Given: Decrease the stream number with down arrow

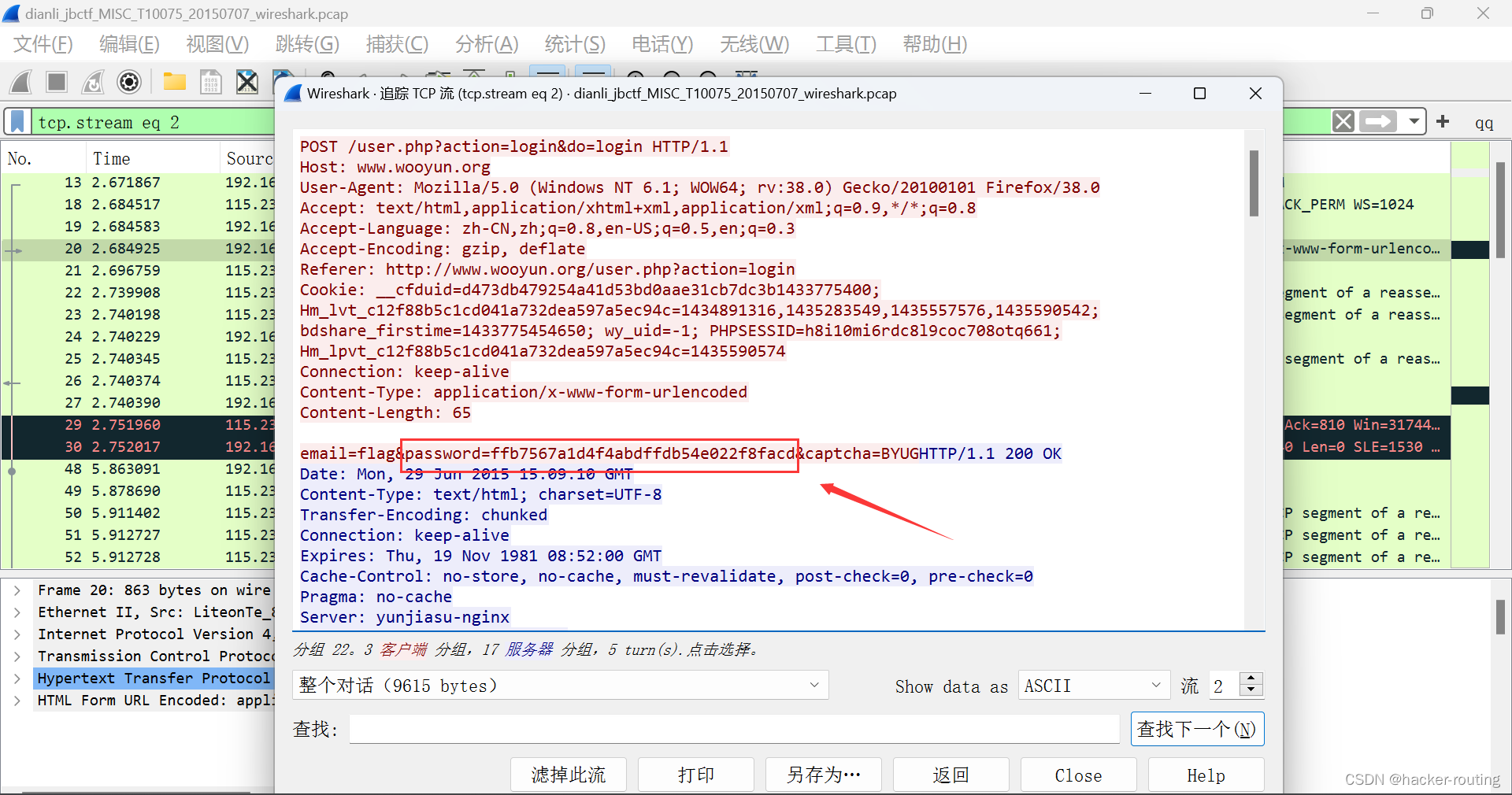Looking at the screenshot, I should (x=1251, y=691).
